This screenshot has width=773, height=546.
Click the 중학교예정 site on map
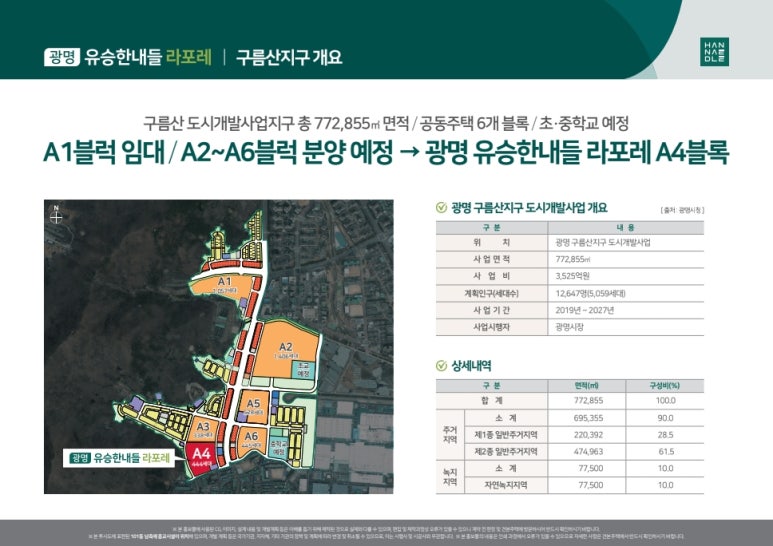point(279,446)
